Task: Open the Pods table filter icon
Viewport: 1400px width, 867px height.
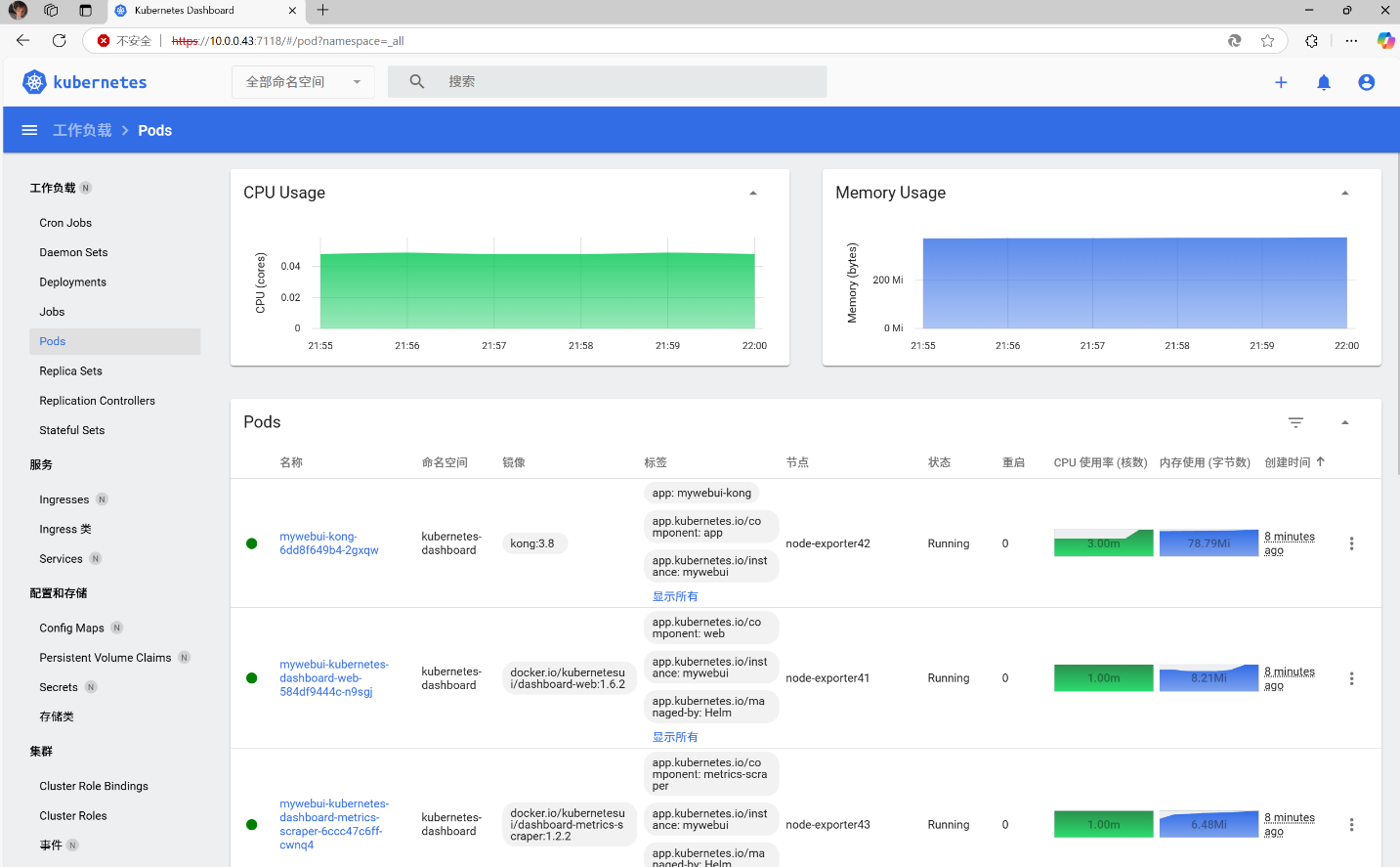Action: 1295,422
